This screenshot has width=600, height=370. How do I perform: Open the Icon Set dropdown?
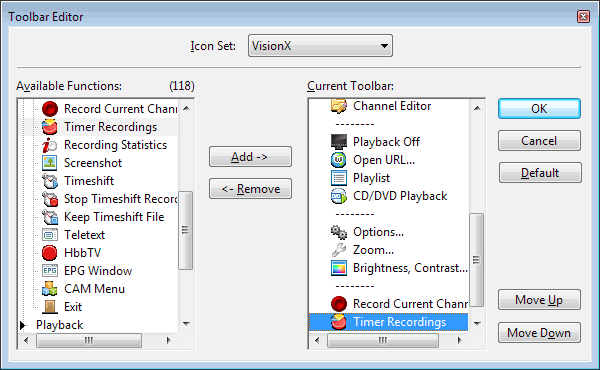pos(320,46)
